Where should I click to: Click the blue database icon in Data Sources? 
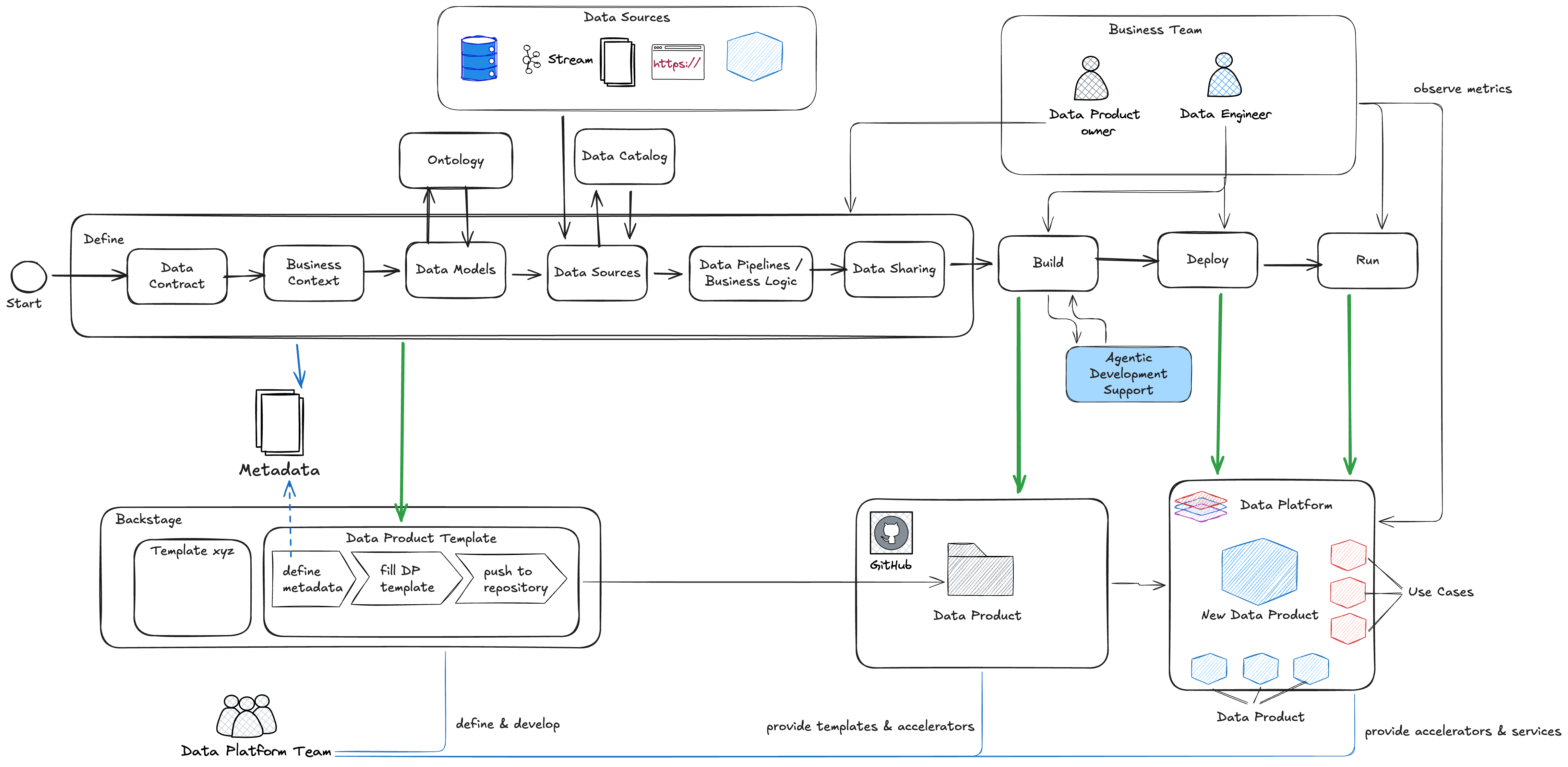[479, 59]
